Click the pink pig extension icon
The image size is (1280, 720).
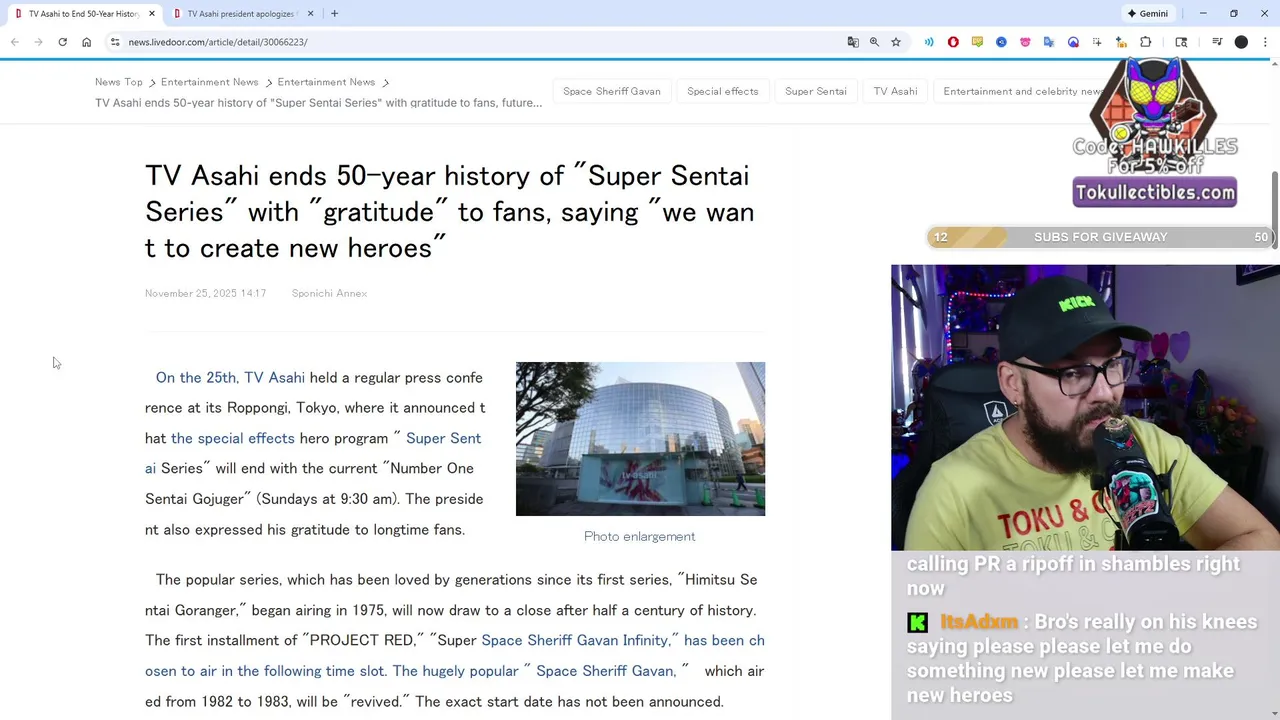click(1025, 42)
